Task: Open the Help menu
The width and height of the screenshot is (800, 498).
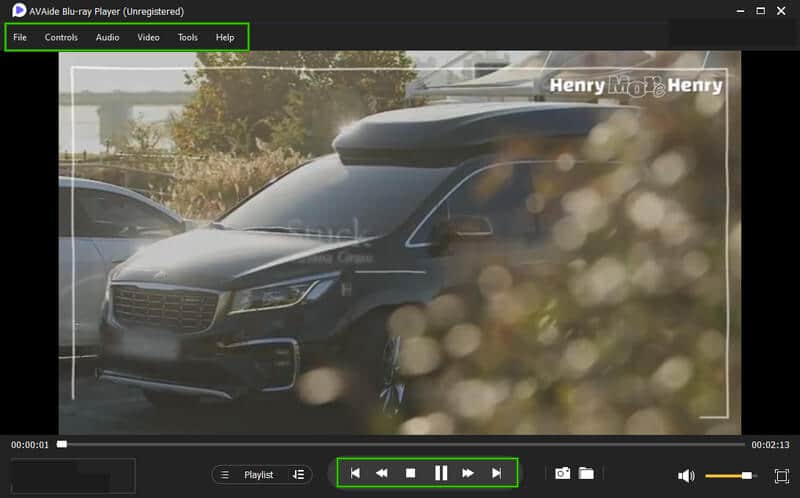Action: (225, 37)
